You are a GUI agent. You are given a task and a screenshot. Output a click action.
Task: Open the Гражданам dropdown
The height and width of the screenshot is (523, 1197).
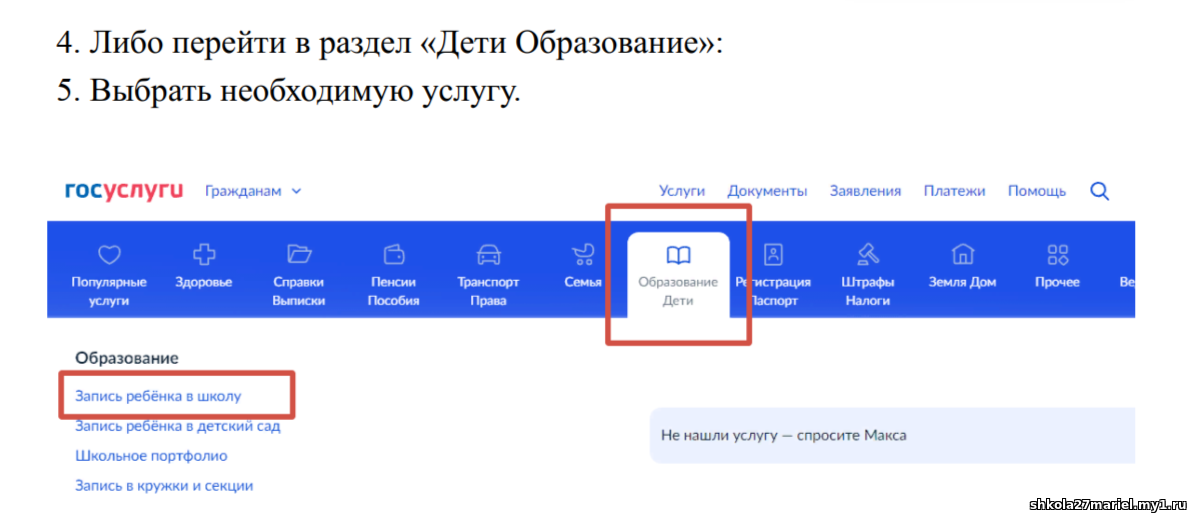pyautogui.click(x=253, y=191)
